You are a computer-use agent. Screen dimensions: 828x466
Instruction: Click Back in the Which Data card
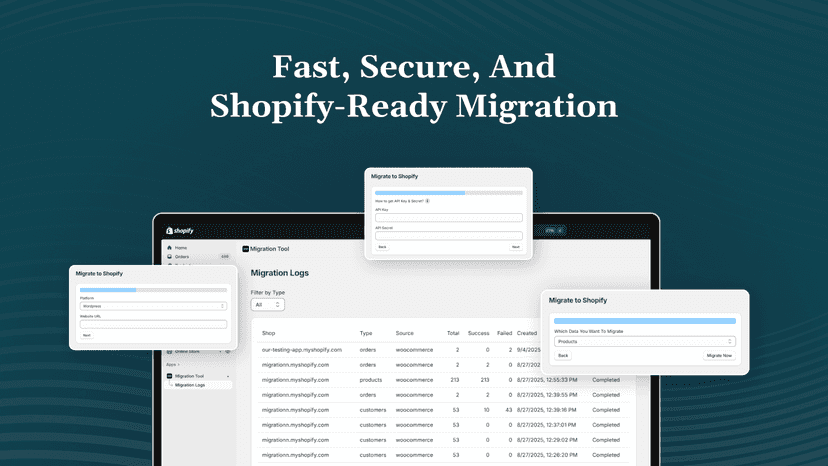(x=563, y=356)
